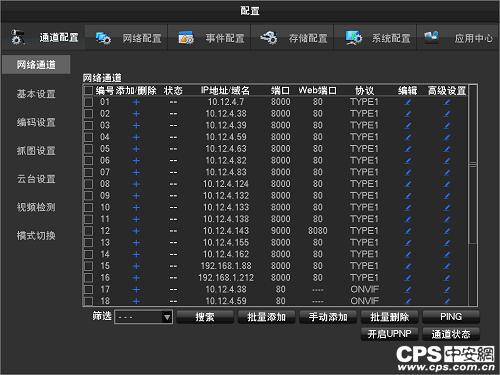Tick the select-all checkbox in table header
This screenshot has width=500, height=375.
[x=88, y=90]
